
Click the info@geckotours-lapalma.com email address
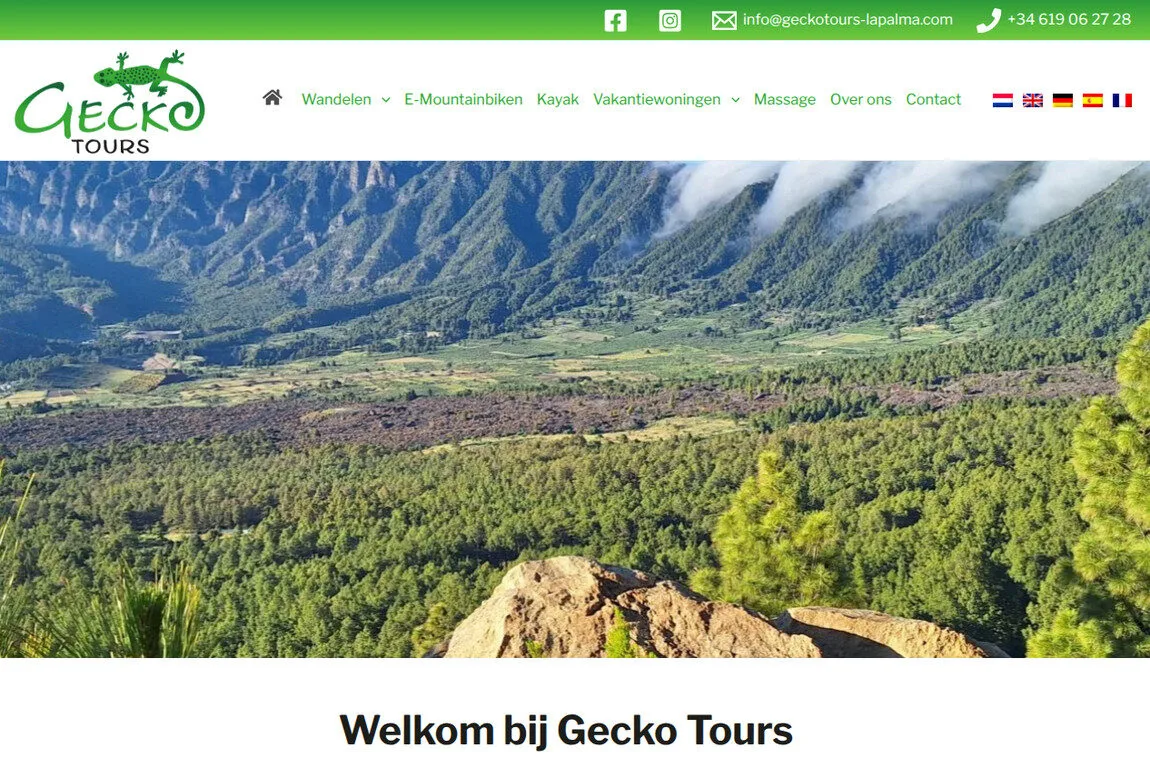click(848, 20)
